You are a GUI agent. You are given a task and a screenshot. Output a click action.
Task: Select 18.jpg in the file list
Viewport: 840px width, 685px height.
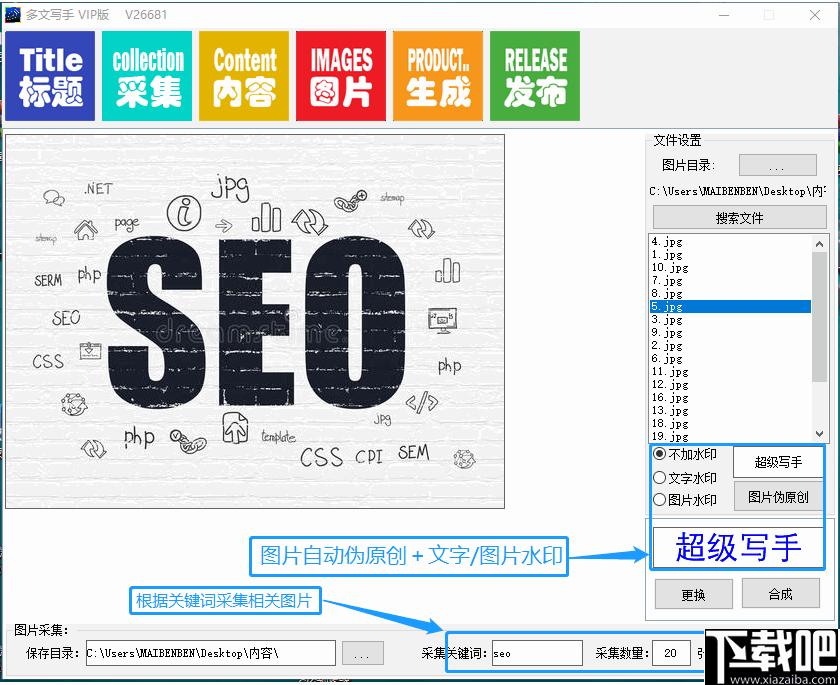click(730, 424)
